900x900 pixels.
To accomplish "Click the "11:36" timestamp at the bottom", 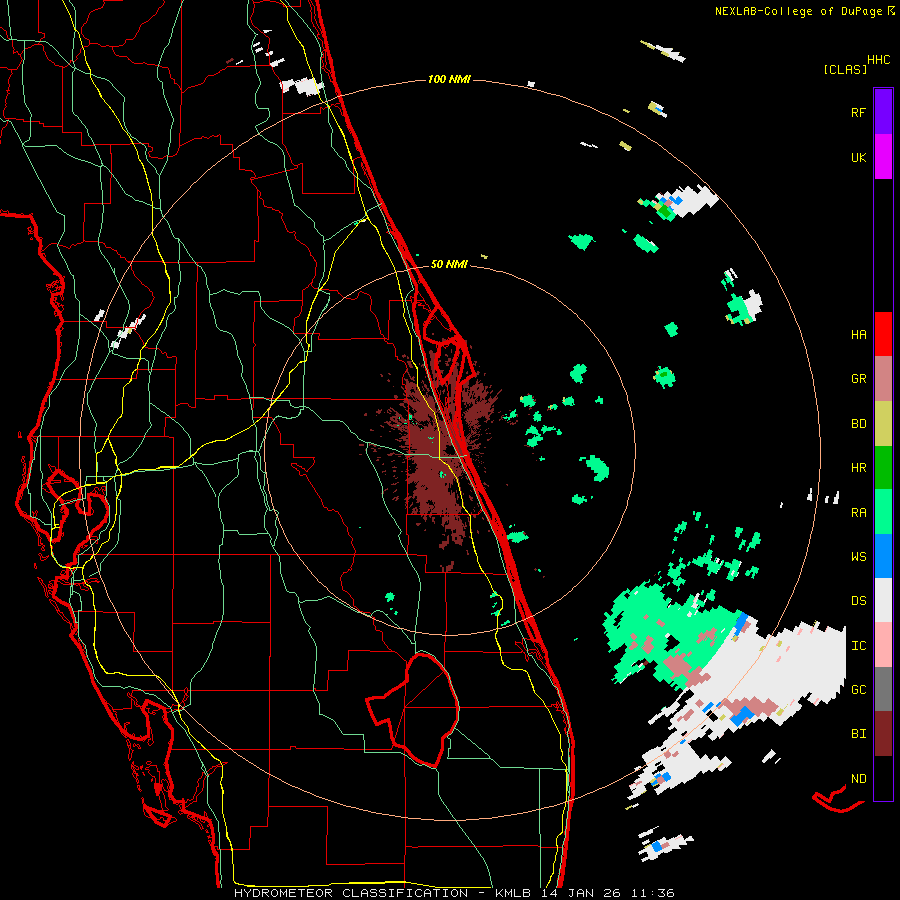I will click(653, 893).
